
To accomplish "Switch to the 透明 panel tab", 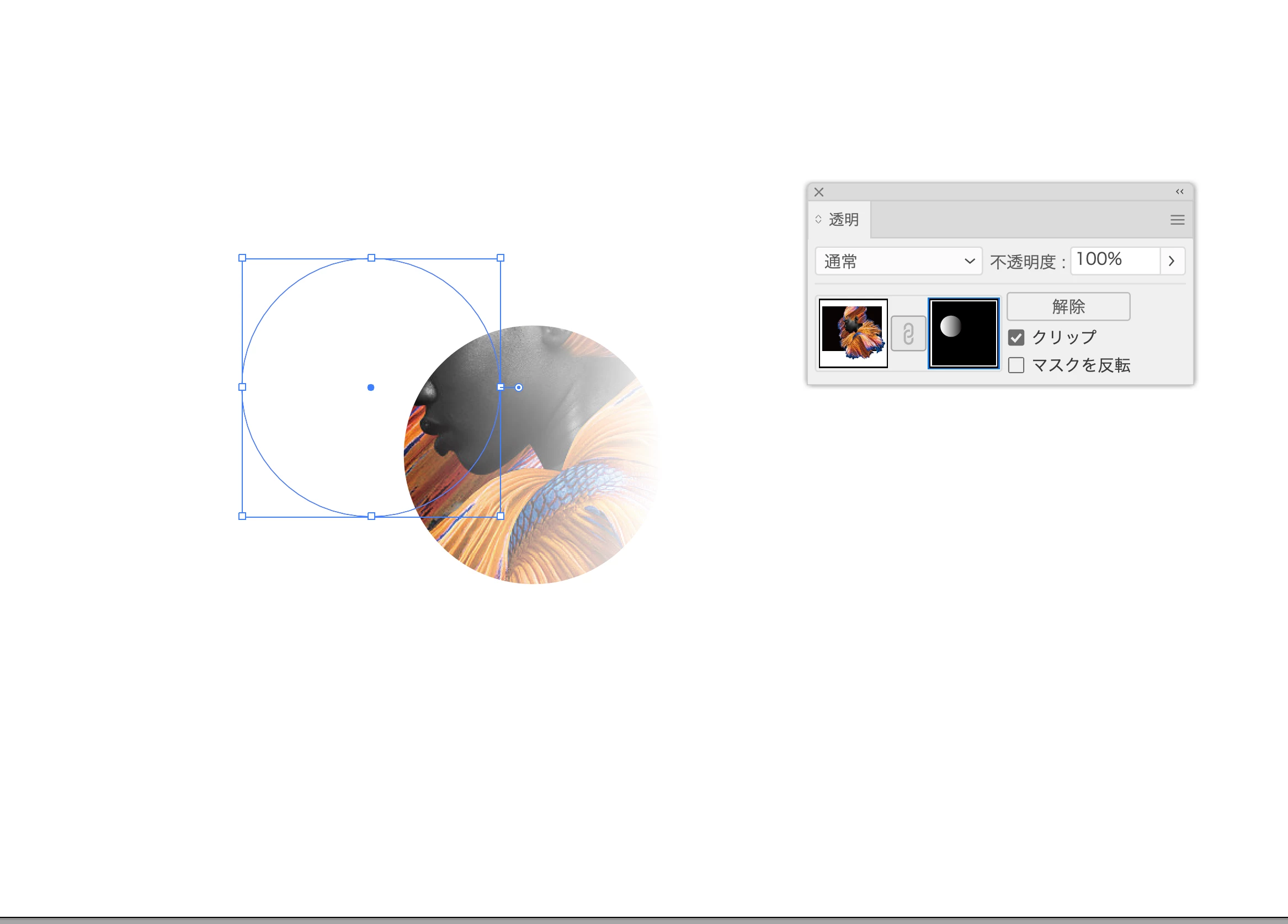I will pos(843,220).
